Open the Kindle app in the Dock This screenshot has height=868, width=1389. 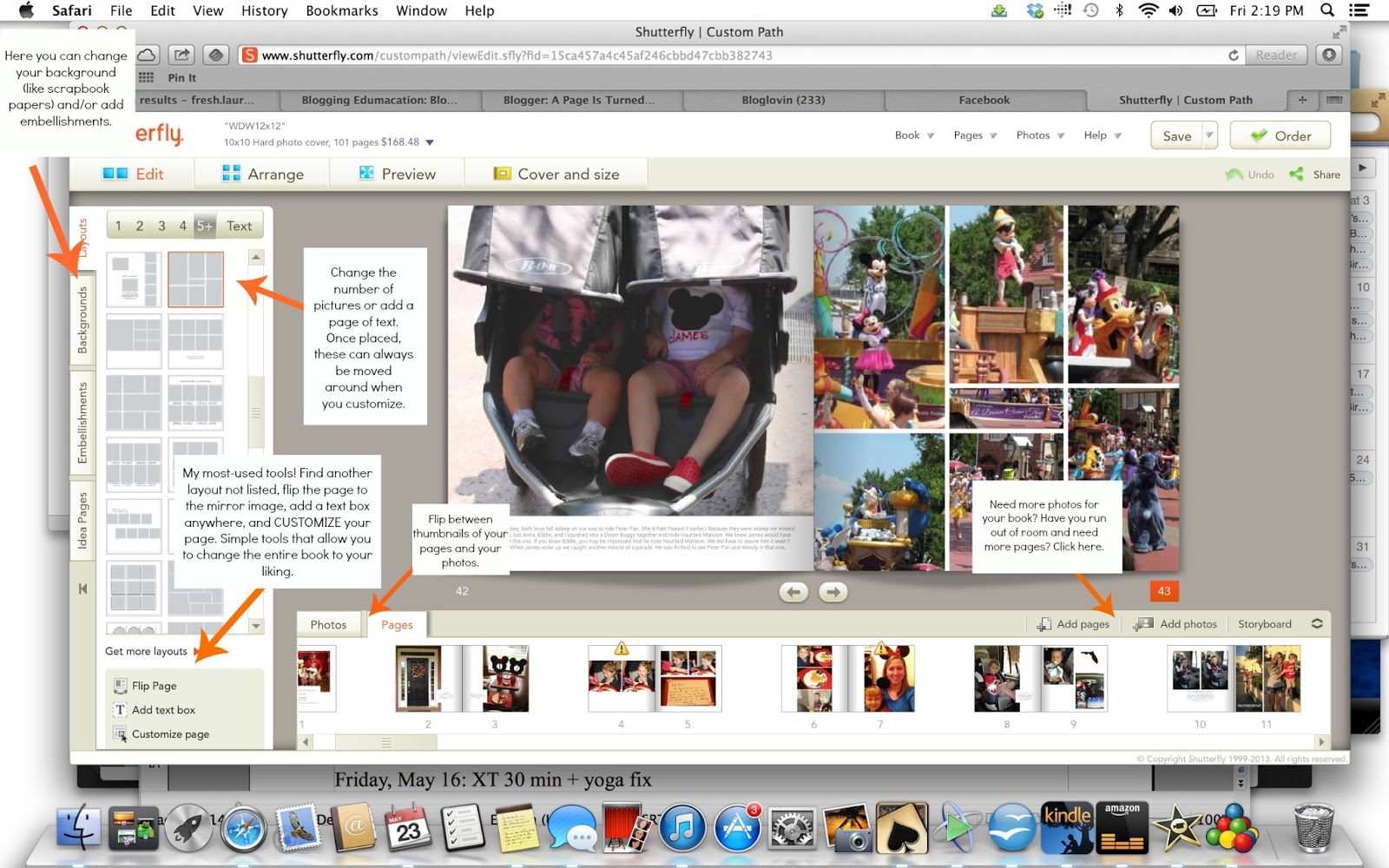(x=1067, y=826)
